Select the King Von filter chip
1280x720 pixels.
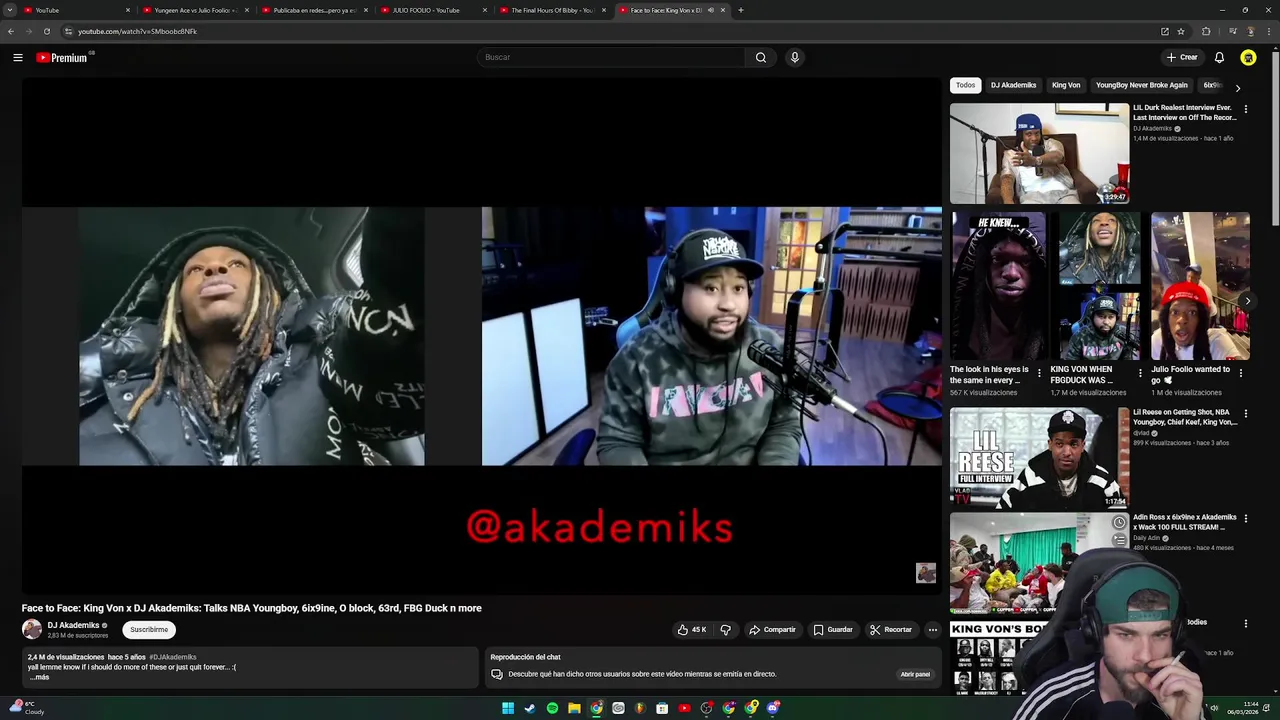pyautogui.click(x=1066, y=85)
